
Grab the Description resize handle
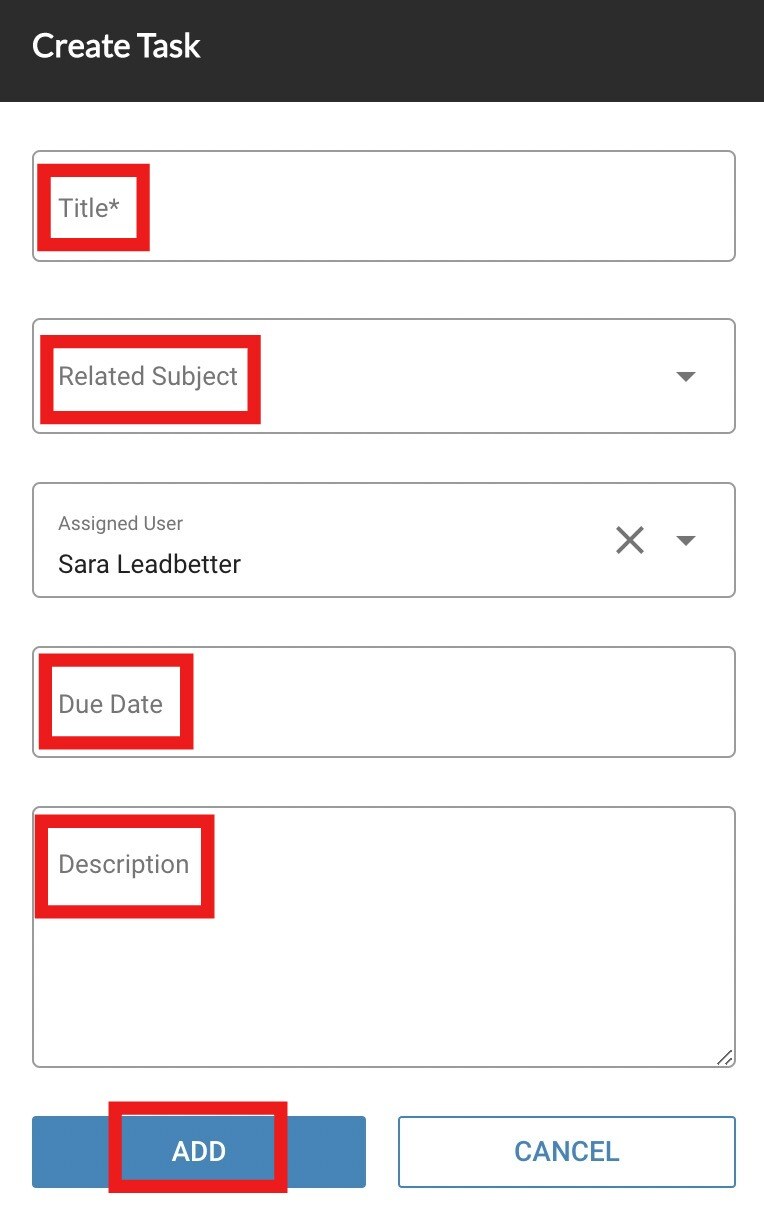coord(725,1057)
